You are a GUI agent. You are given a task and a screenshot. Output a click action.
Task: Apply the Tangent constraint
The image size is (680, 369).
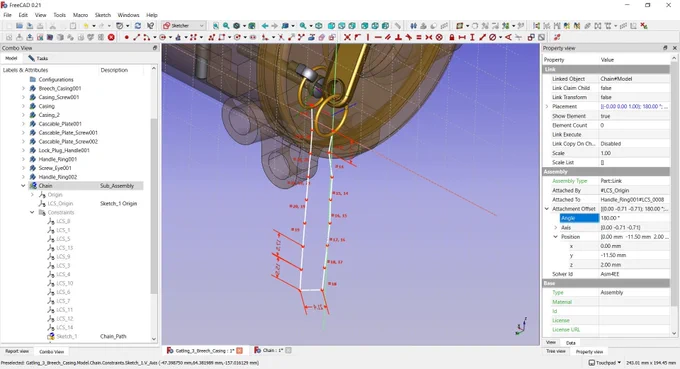click(x=409, y=37)
